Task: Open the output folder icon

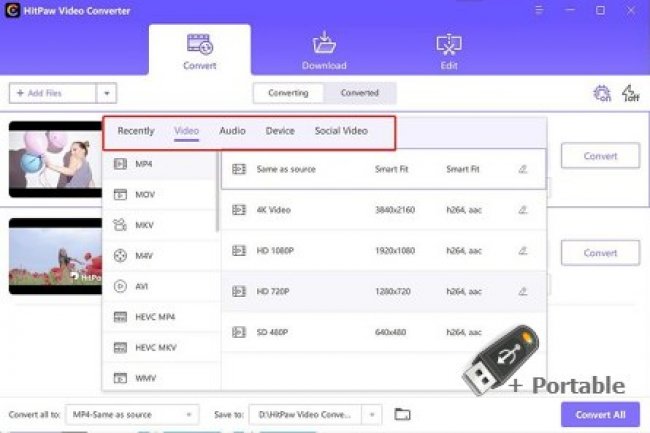Action: tap(402, 414)
